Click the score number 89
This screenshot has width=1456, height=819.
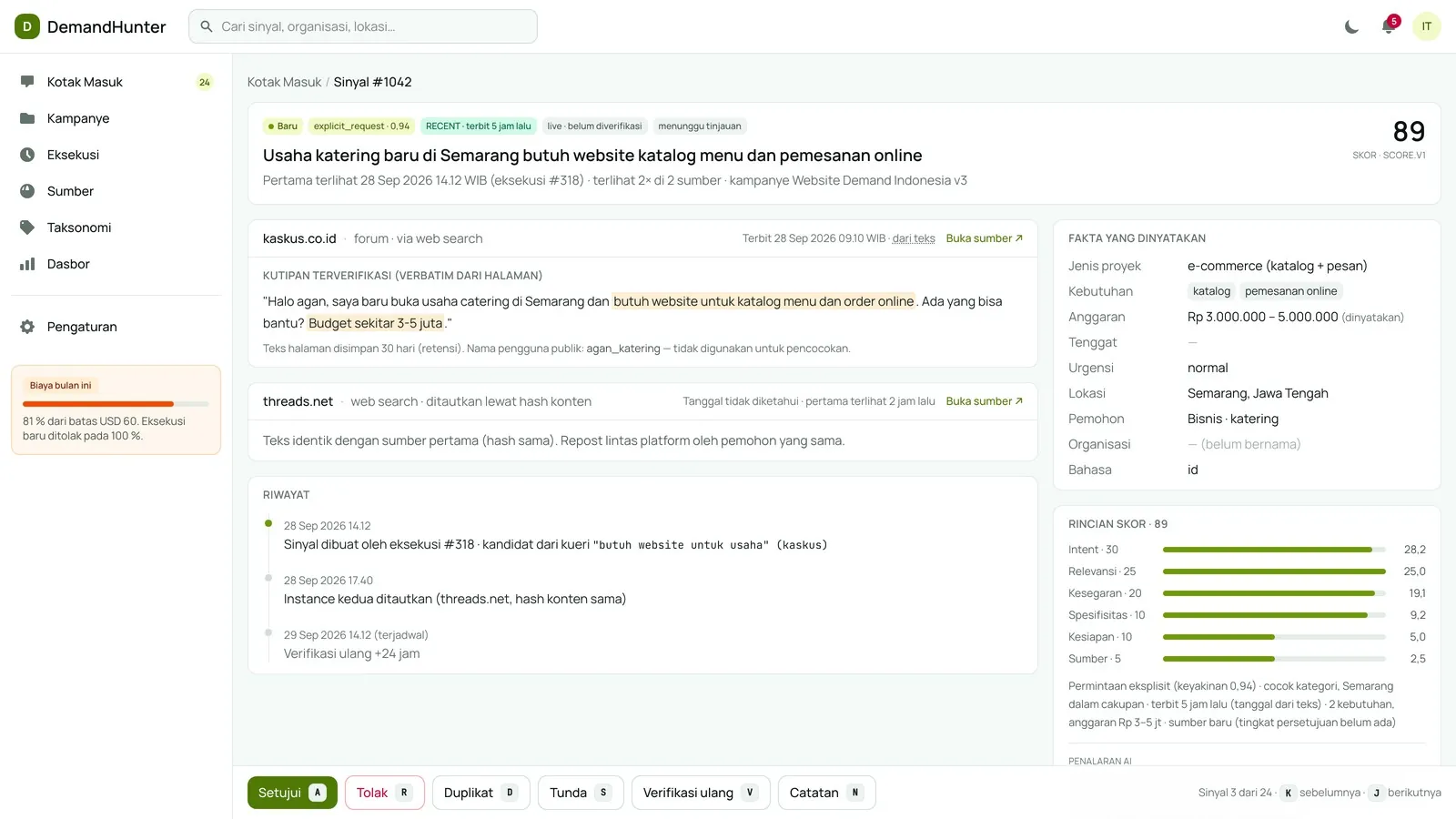click(1409, 132)
